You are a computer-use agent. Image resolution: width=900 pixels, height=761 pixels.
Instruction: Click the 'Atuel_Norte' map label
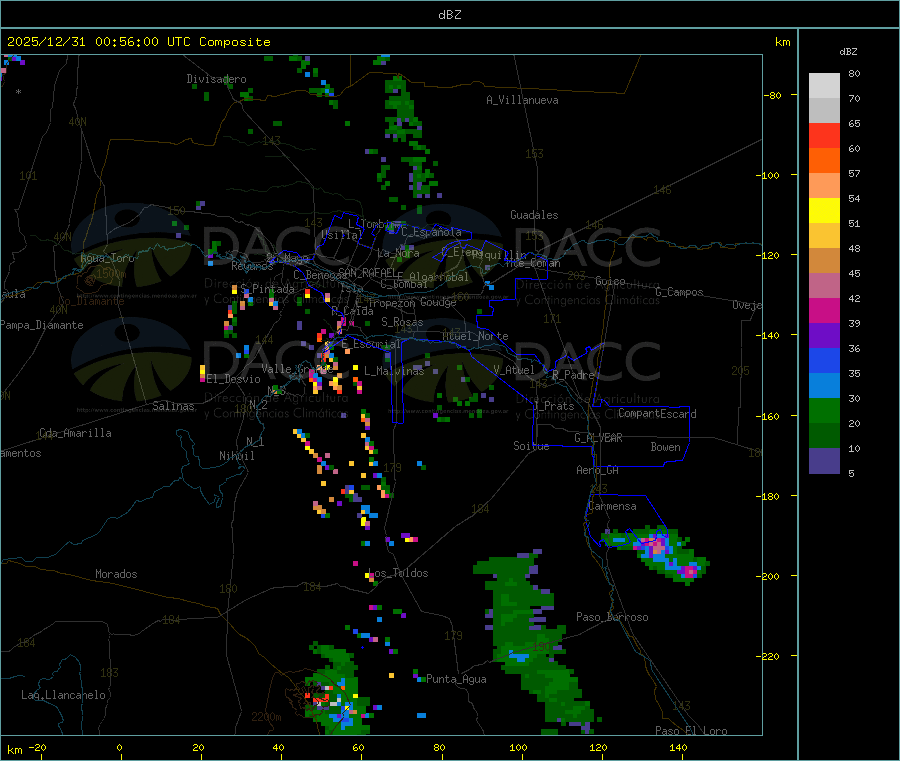[475, 336]
